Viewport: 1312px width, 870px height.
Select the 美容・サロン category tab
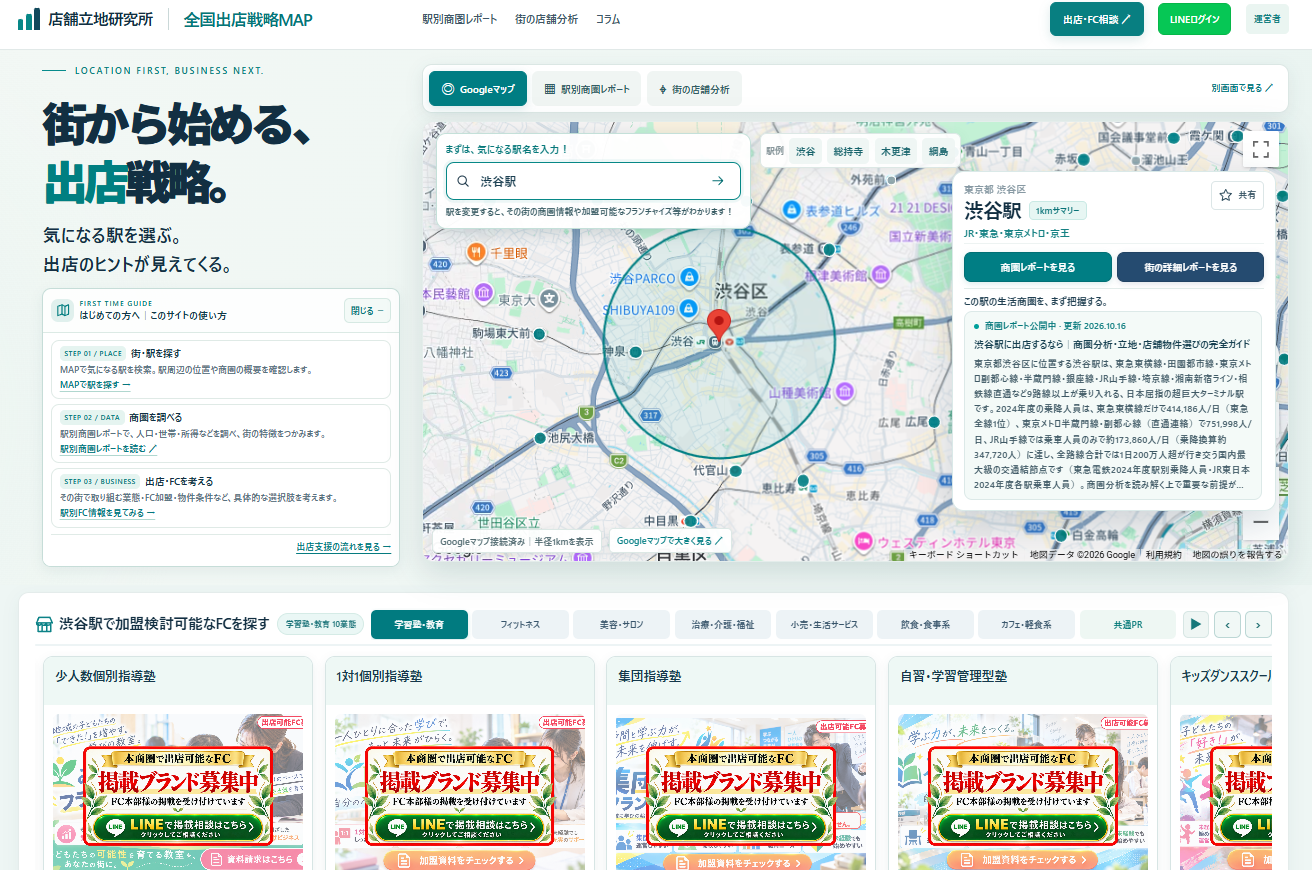pos(621,624)
